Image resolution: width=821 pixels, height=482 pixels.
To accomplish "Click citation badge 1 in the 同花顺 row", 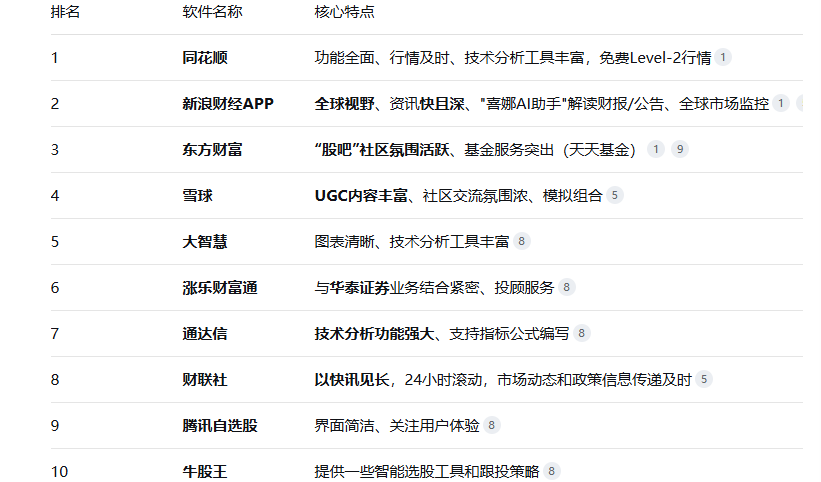I will pyautogui.click(x=723, y=58).
